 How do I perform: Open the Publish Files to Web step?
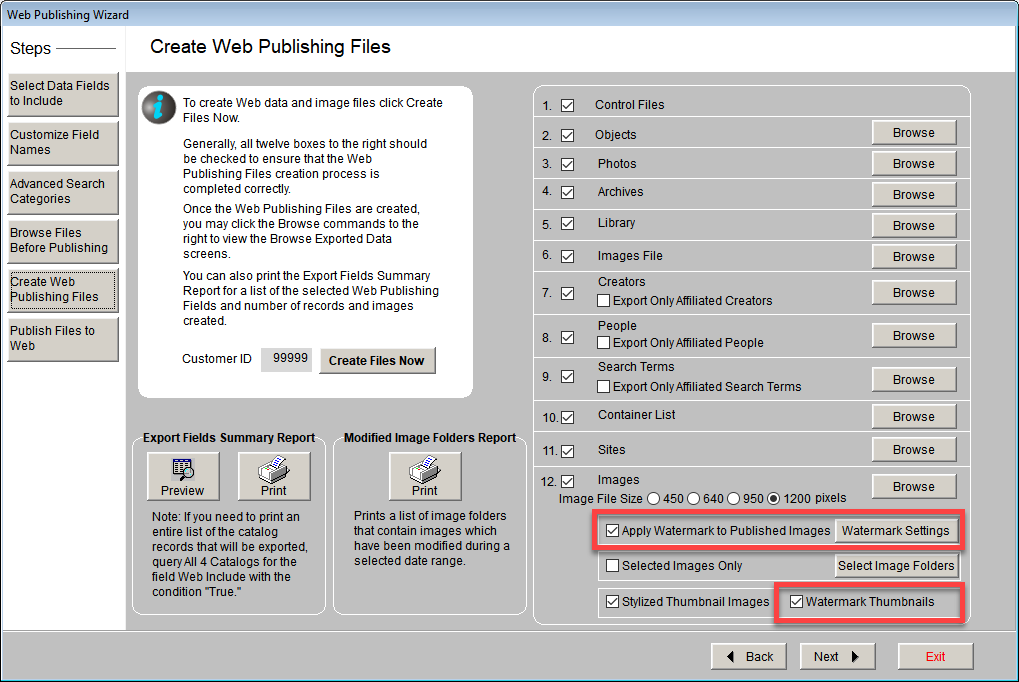[x=62, y=338]
